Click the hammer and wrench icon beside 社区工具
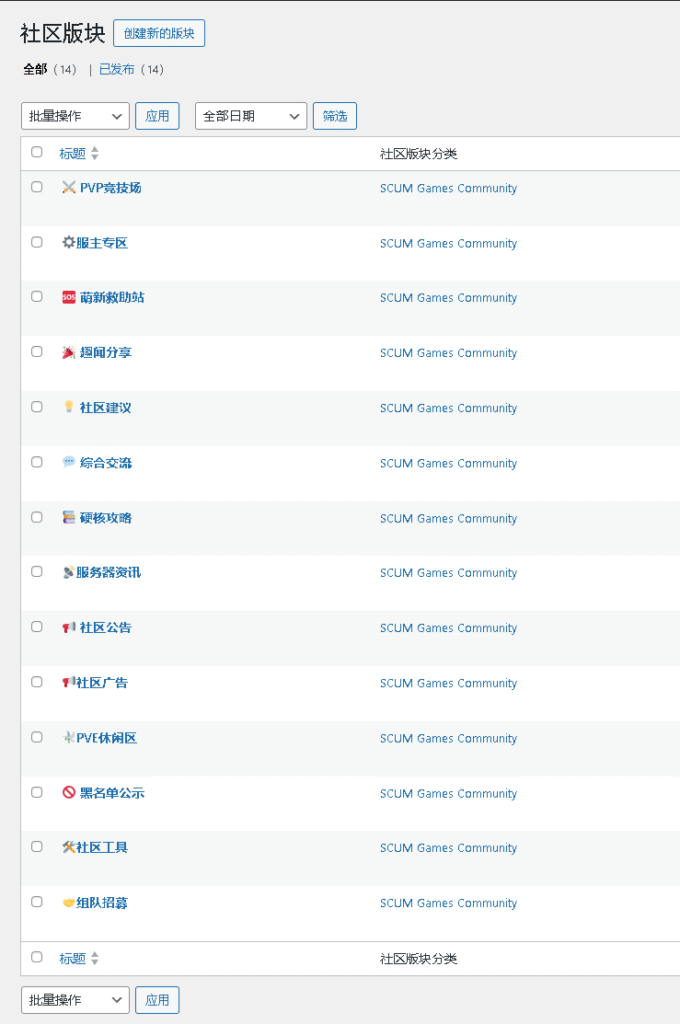Image resolution: width=680 pixels, height=1024 pixels. tap(68, 847)
